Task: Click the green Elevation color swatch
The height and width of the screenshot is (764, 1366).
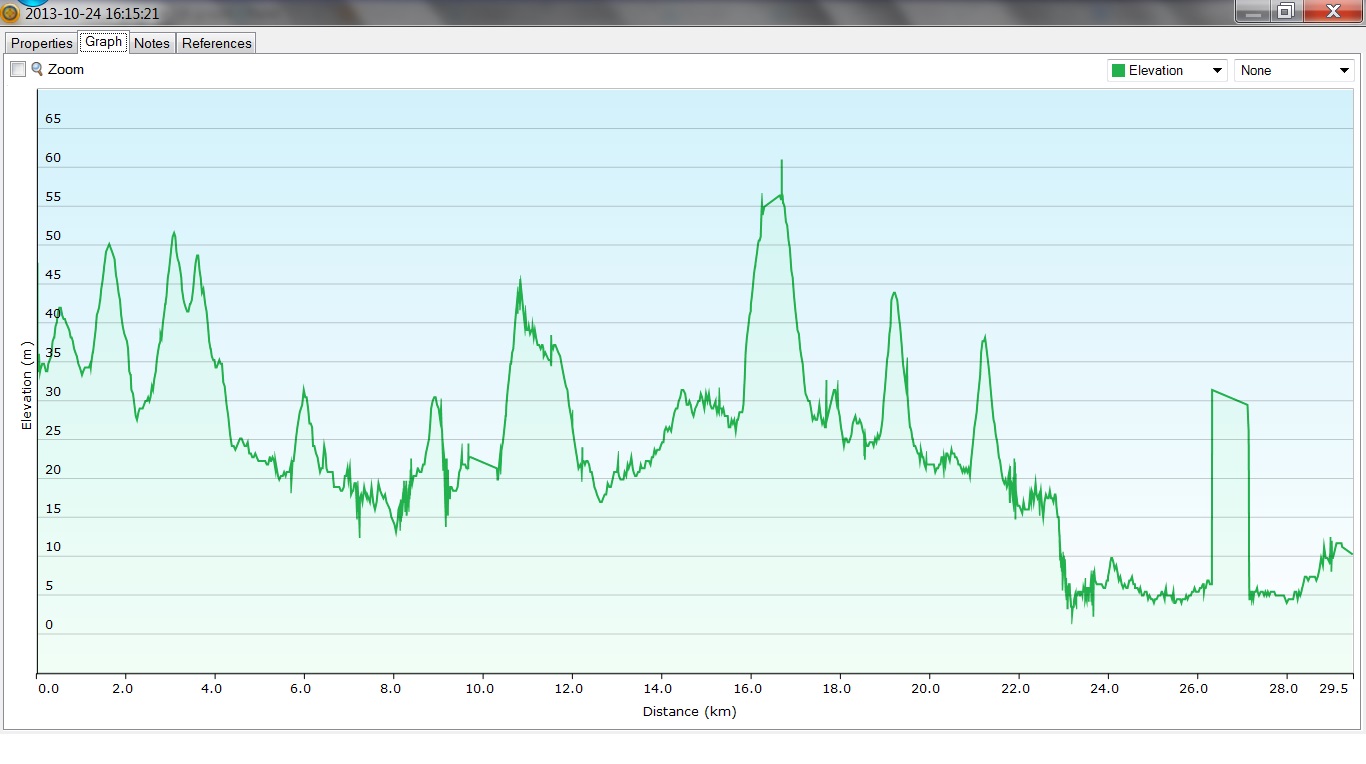Action: click(x=1118, y=70)
